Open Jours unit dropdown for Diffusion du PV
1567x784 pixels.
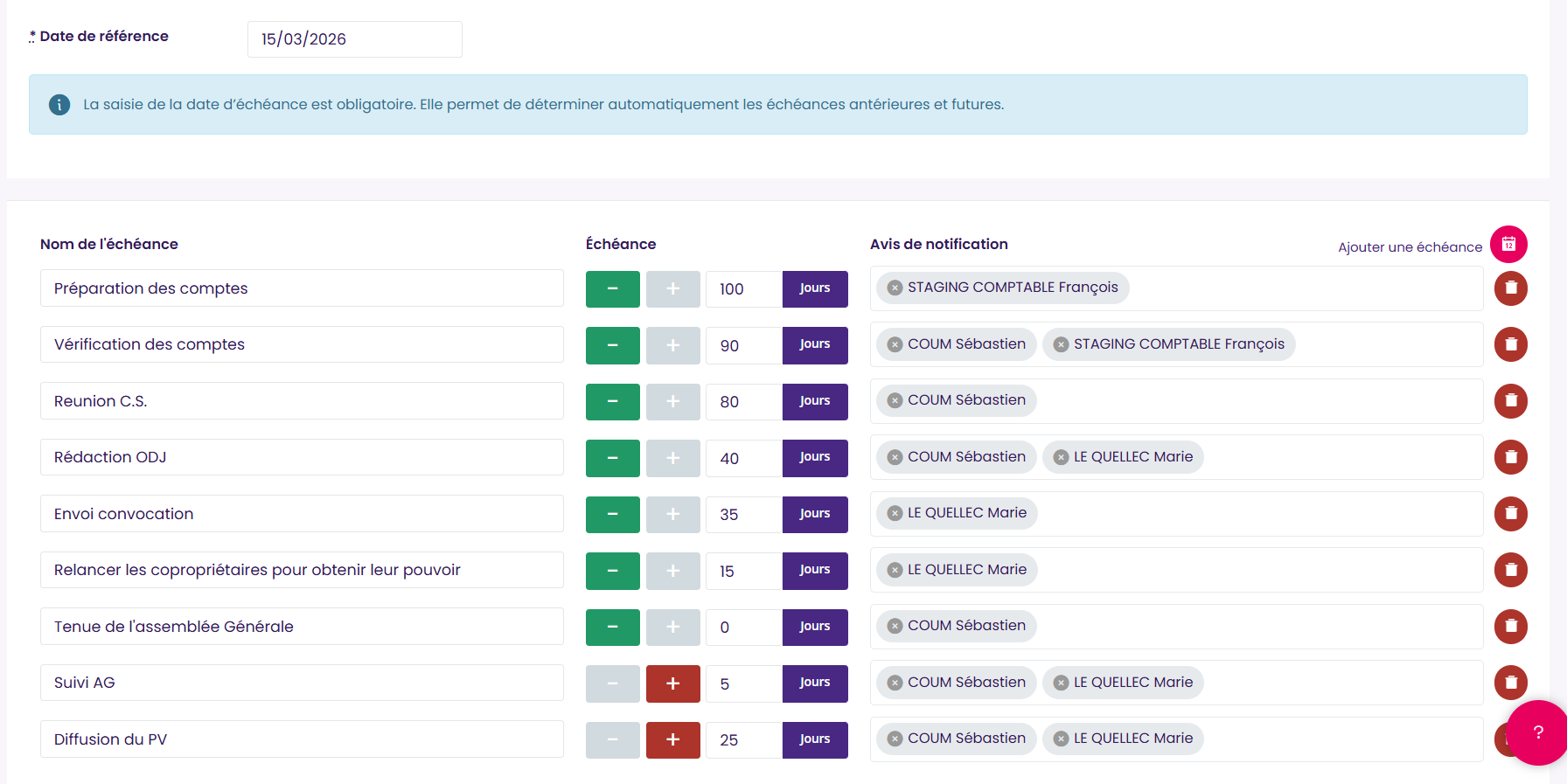(x=815, y=740)
